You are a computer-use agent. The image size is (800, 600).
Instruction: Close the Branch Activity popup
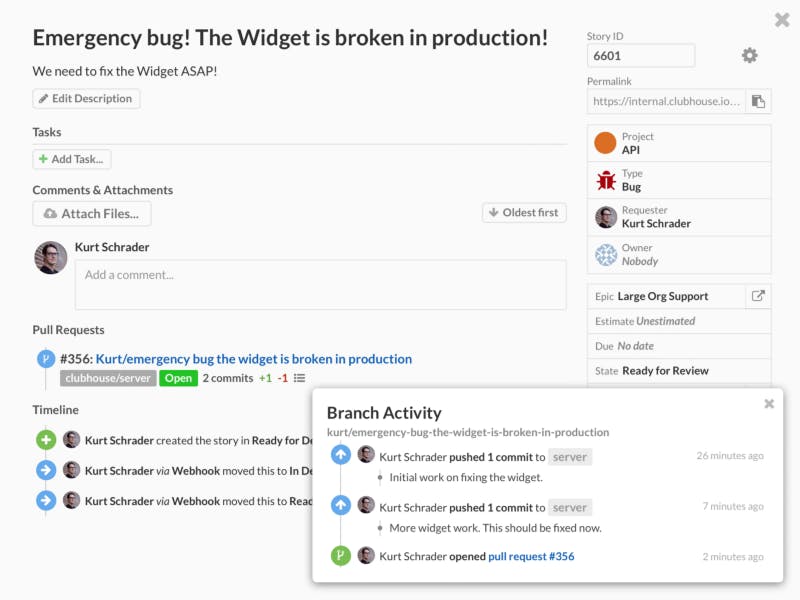[x=769, y=404]
